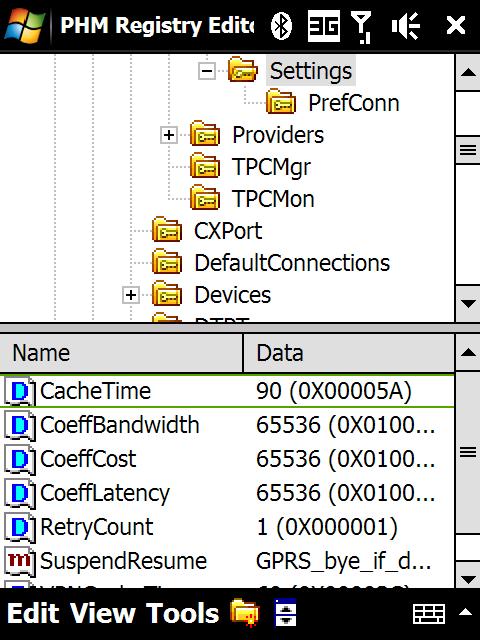Select the SuspendResume value name
Image resolution: width=480 pixels, height=640 pixels.
coord(123,562)
